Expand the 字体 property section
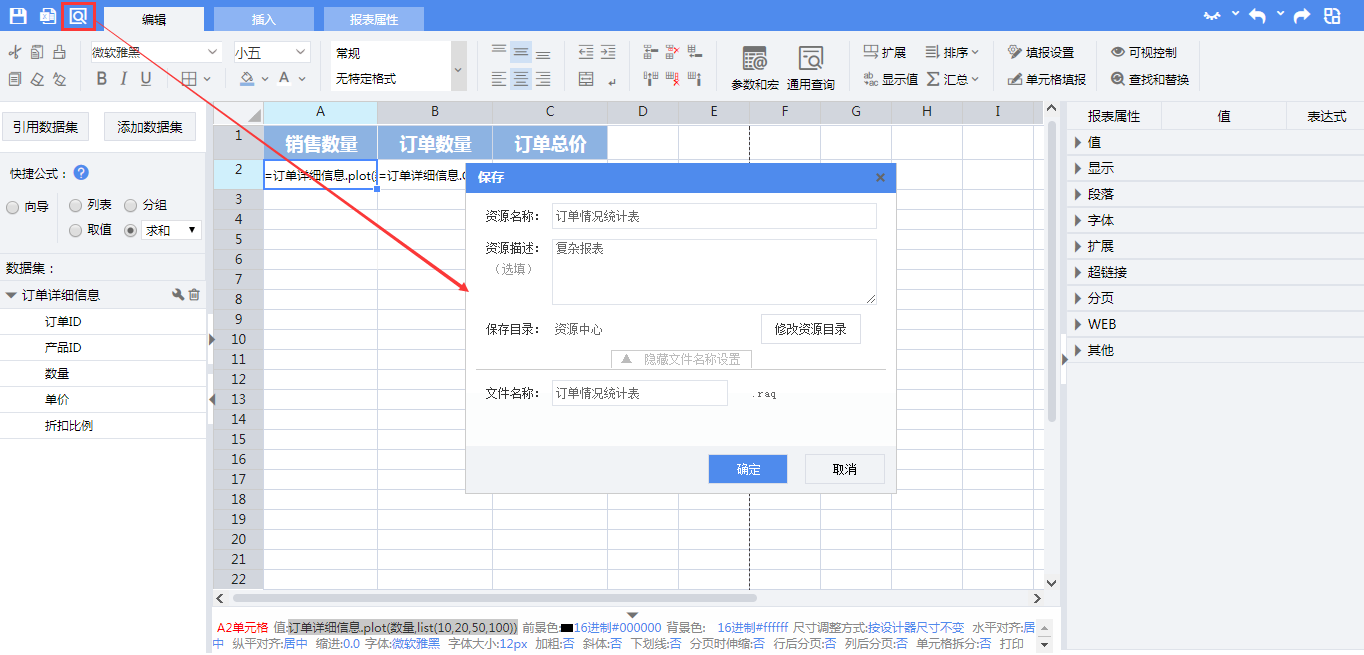Image resolution: width=1364 pixels, height=655 pixels. tap(1100, 220)
